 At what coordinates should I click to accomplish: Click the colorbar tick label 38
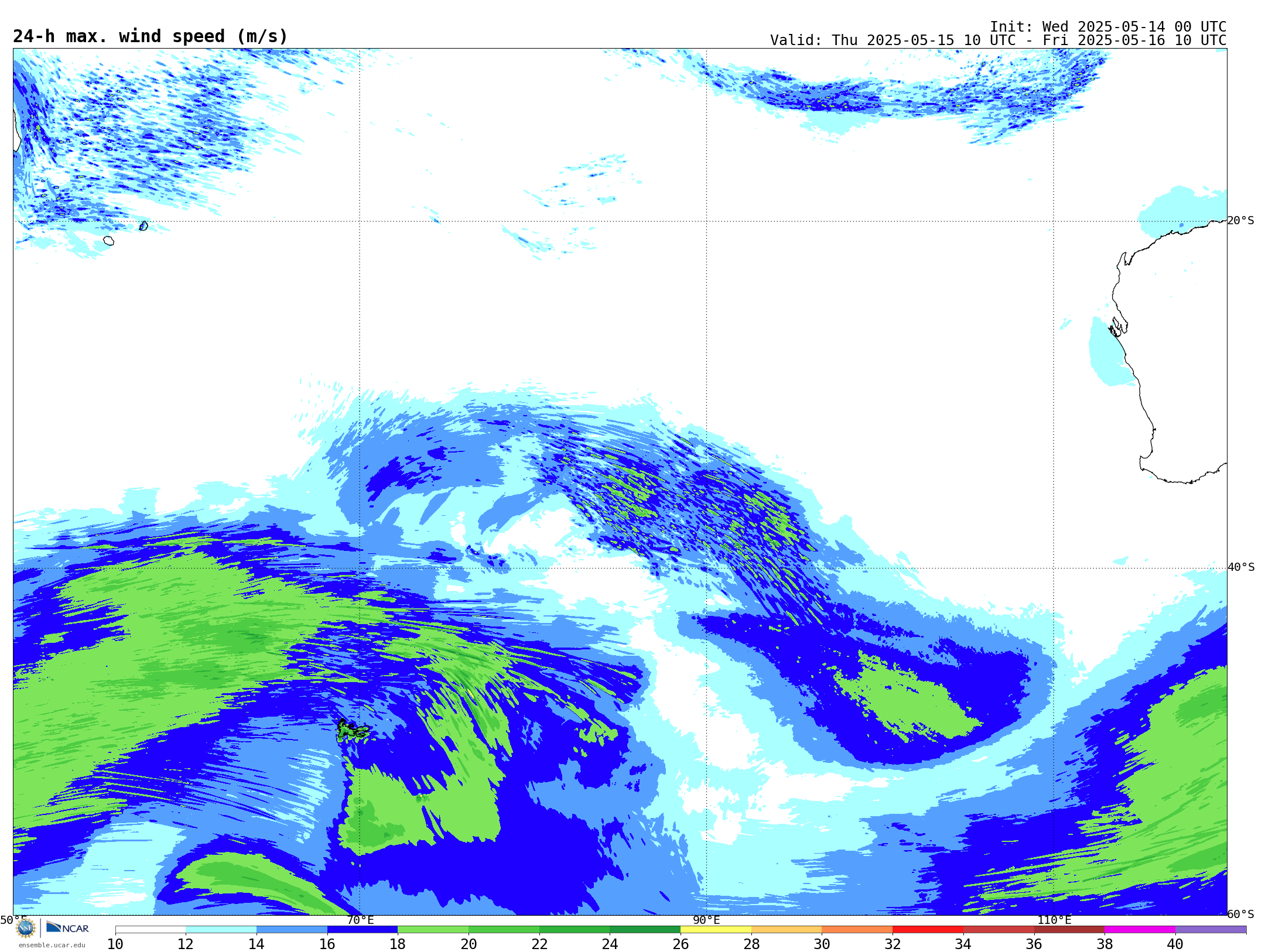click(1105, 944)
